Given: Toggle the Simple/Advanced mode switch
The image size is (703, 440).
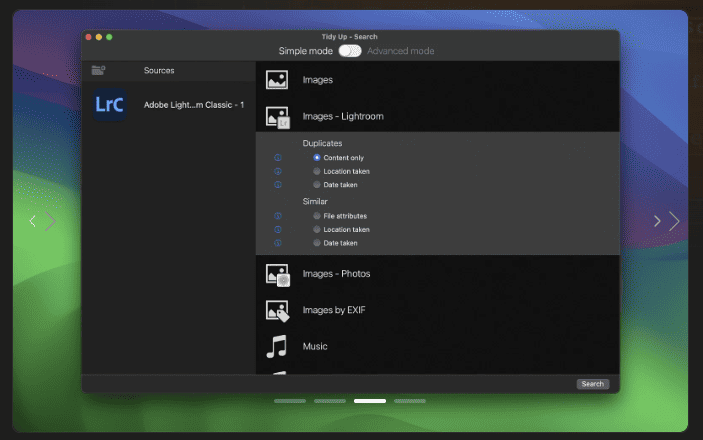Looking at the screenshot, I should (350, 51).
